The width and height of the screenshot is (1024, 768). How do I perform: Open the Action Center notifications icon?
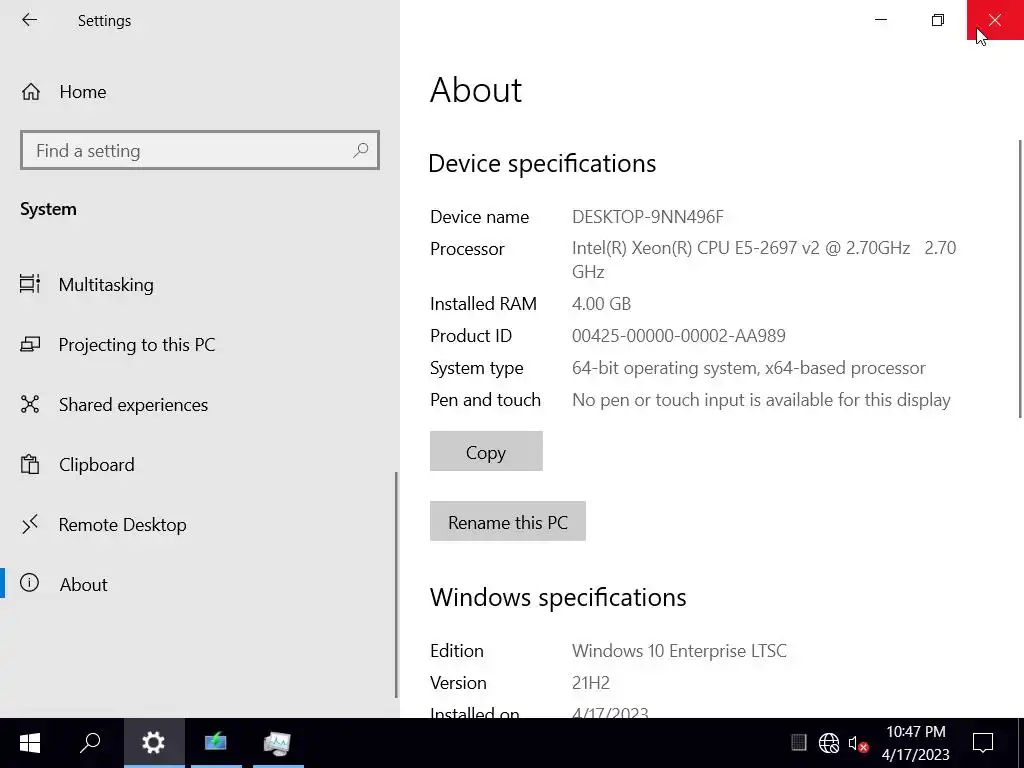tap(982, 743)
